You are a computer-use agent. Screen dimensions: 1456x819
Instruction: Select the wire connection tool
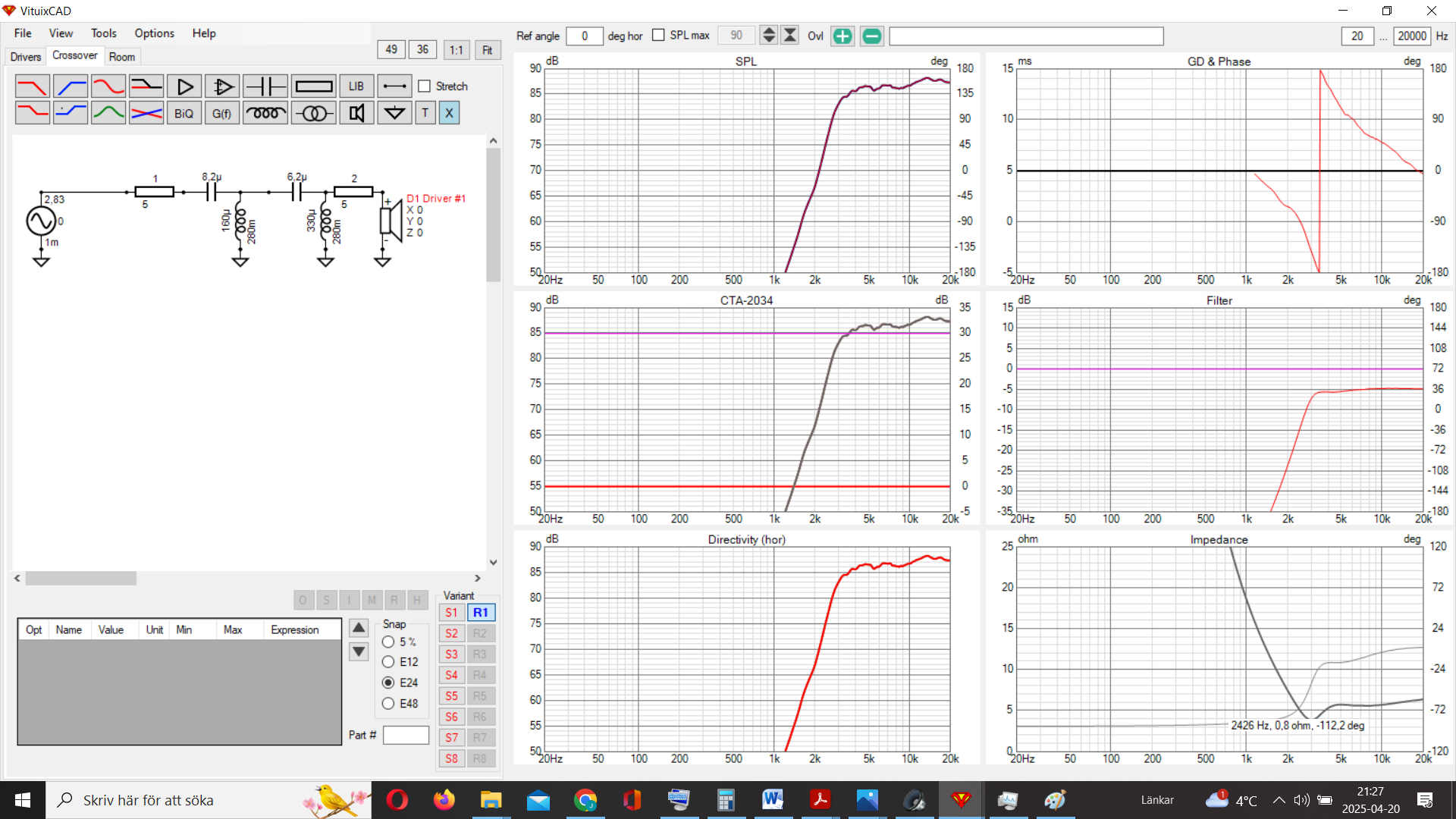(394, 86)
